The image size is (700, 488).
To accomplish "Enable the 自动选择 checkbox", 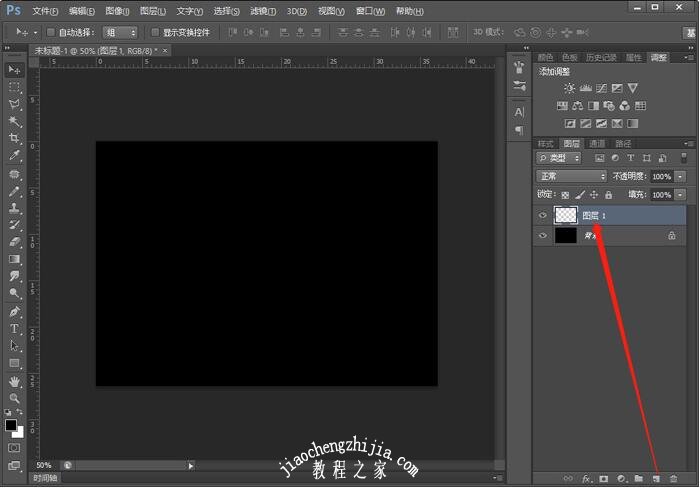I will (x=50, y=32).
